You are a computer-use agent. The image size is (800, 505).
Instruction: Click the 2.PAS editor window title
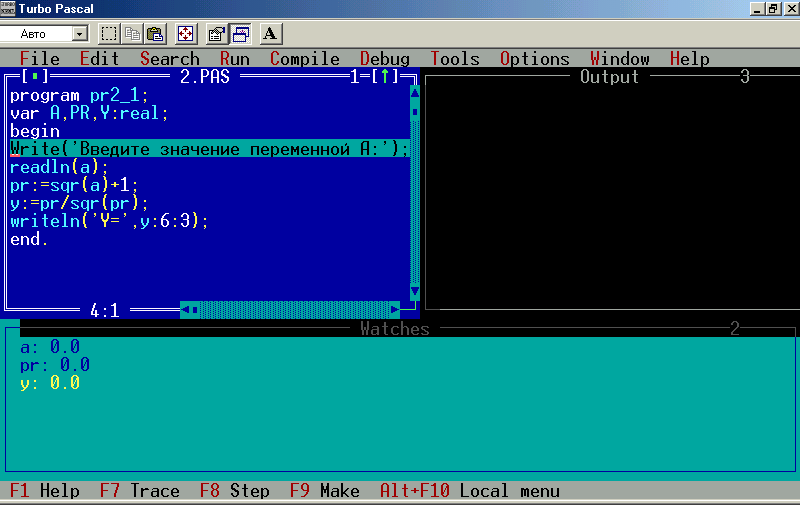tap(205, 77)
